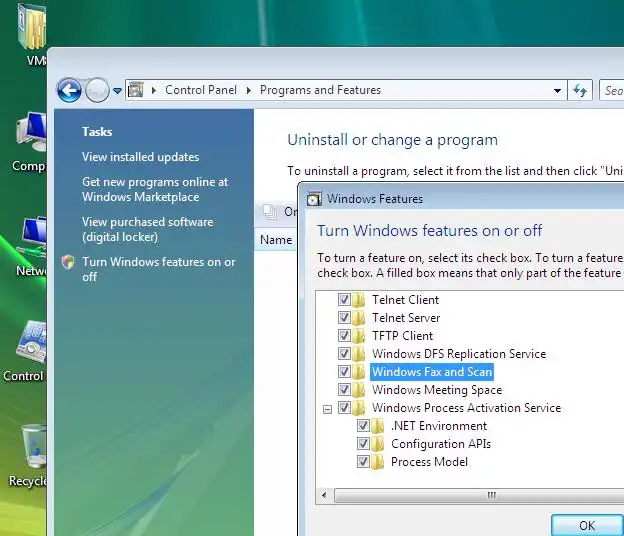
Task: Click Windows DFS Replication Service folder icon
Action: click(359, 354)
